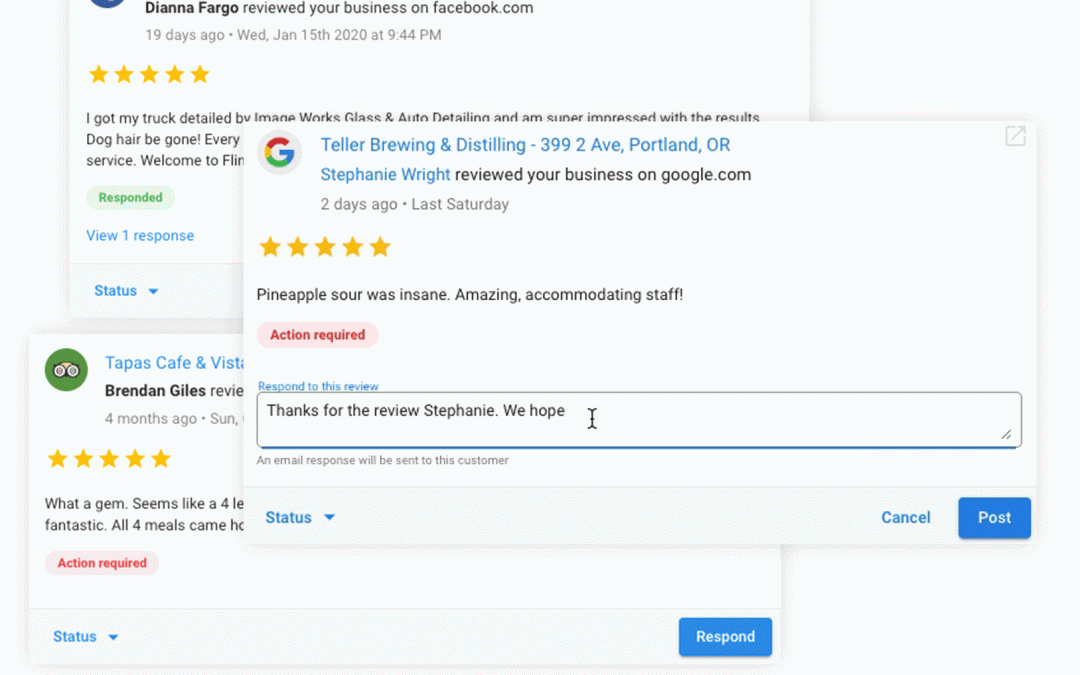
Task: Cancel the review response
Action: pyautogui.click(x=905, y=517)
